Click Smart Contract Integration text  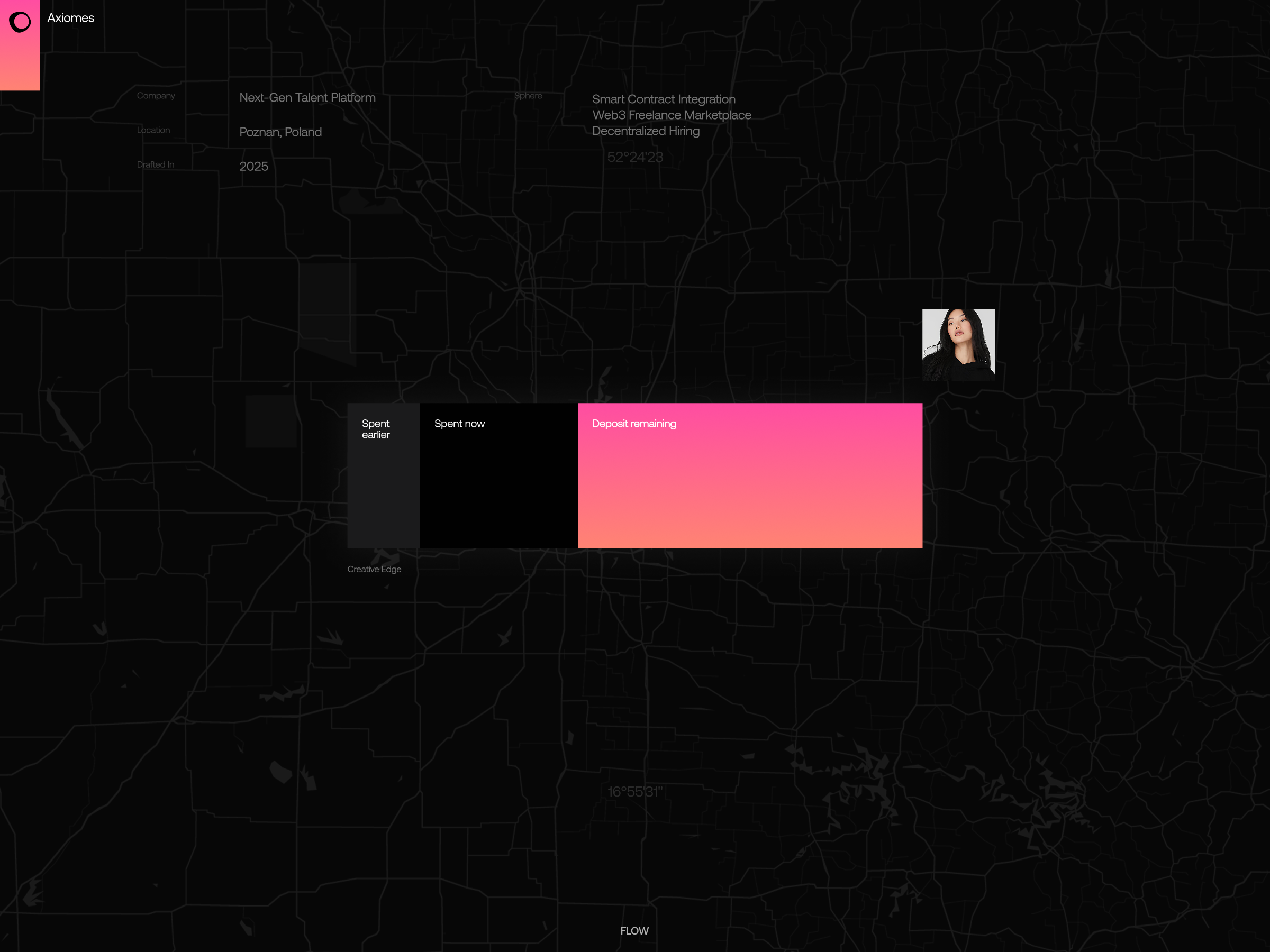pos(663,99)
